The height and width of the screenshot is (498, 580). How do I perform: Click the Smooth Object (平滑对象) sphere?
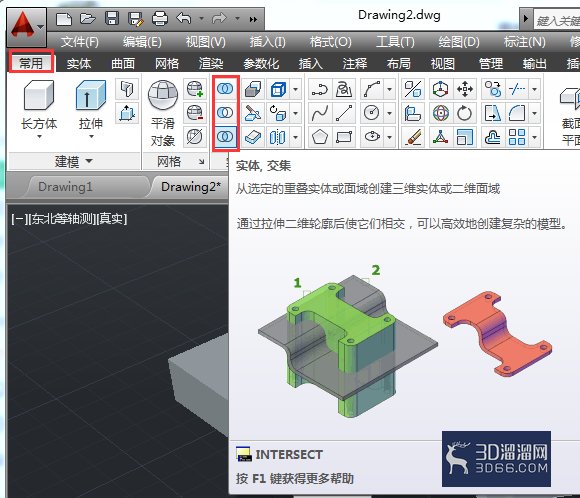click(x=163, y=113)
